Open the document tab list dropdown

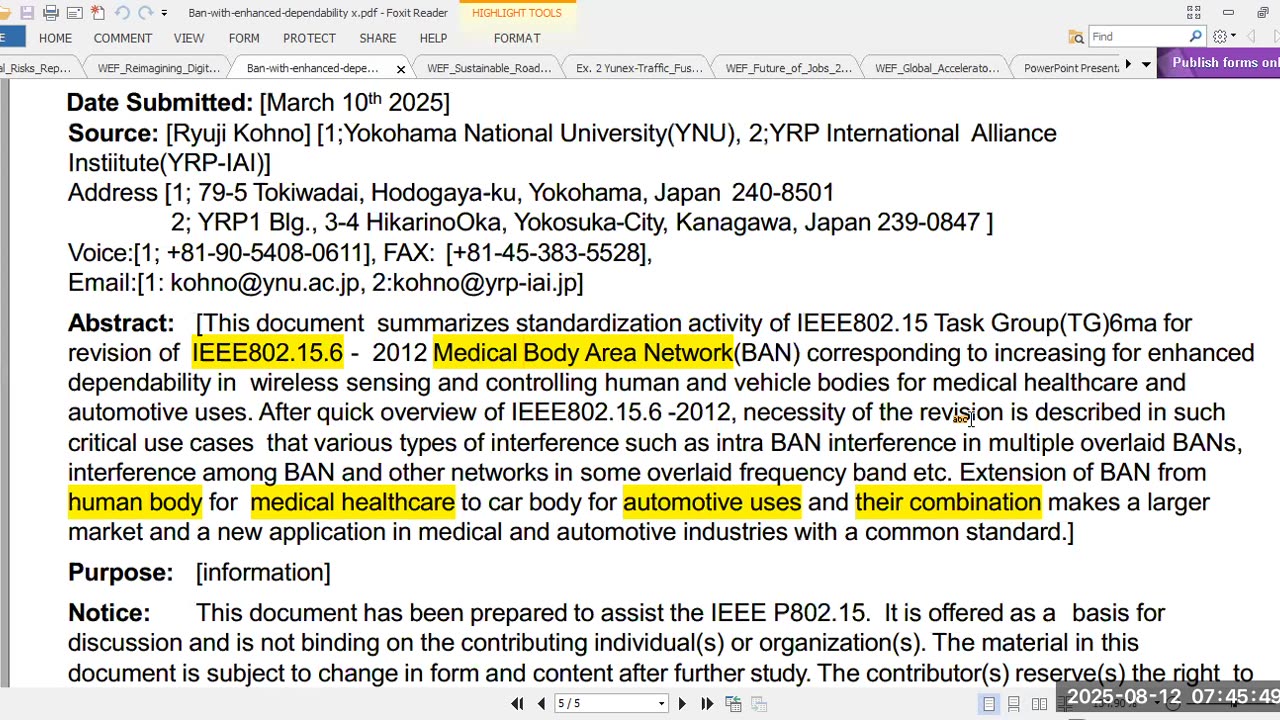(1146, 64)
